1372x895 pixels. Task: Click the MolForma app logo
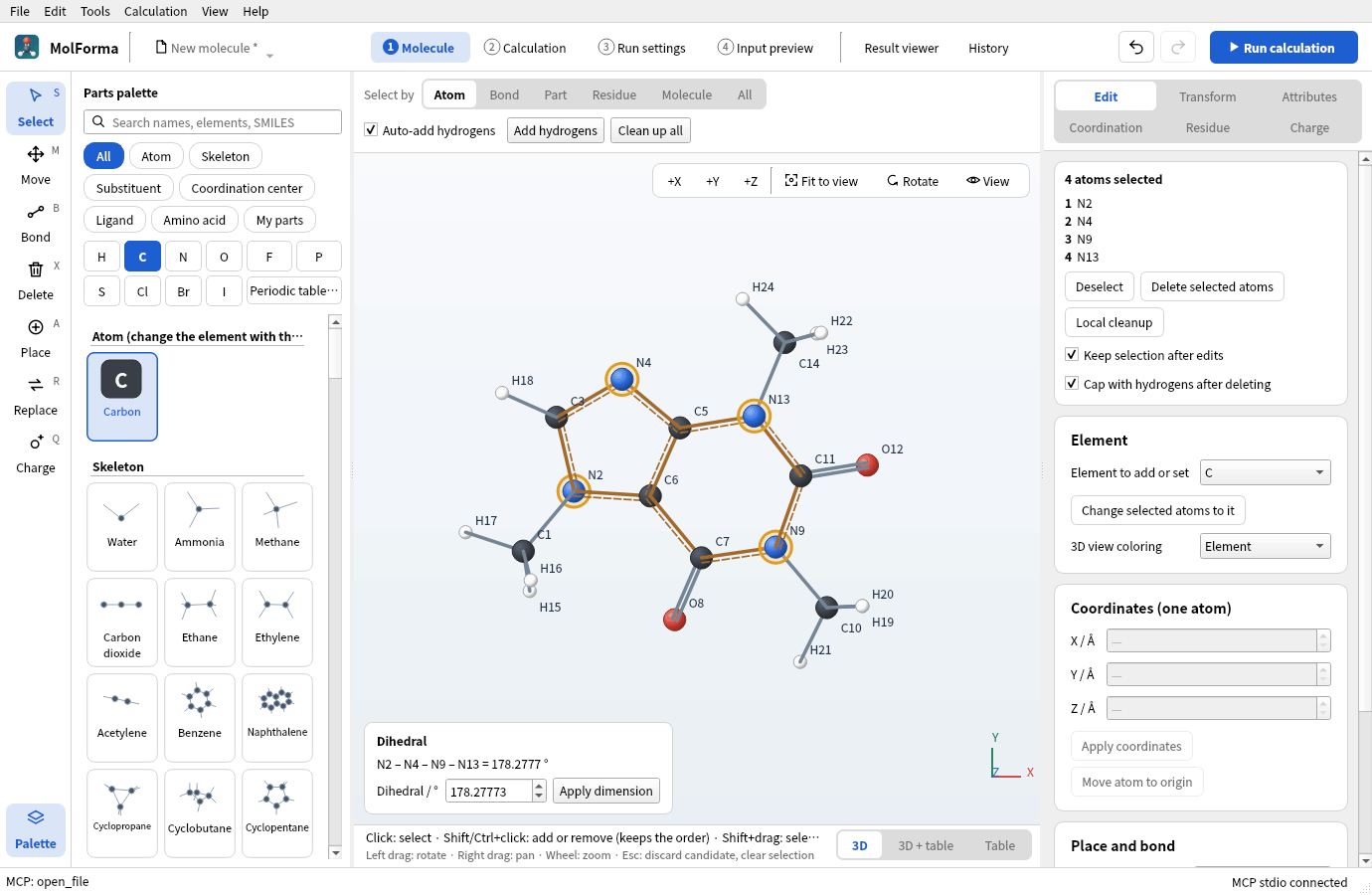(27, 47)
